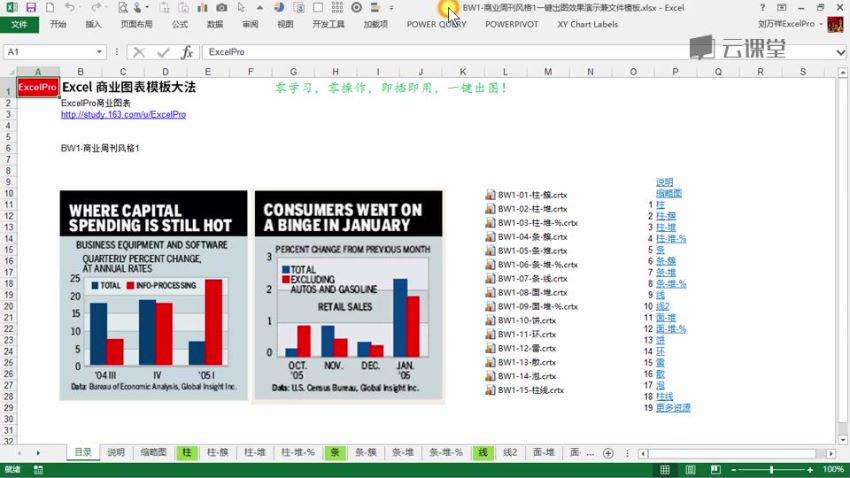Open the 文件 File menu
Image resolution: width=850 pixels, height=478 pixels.
click(x=20, y=24)
